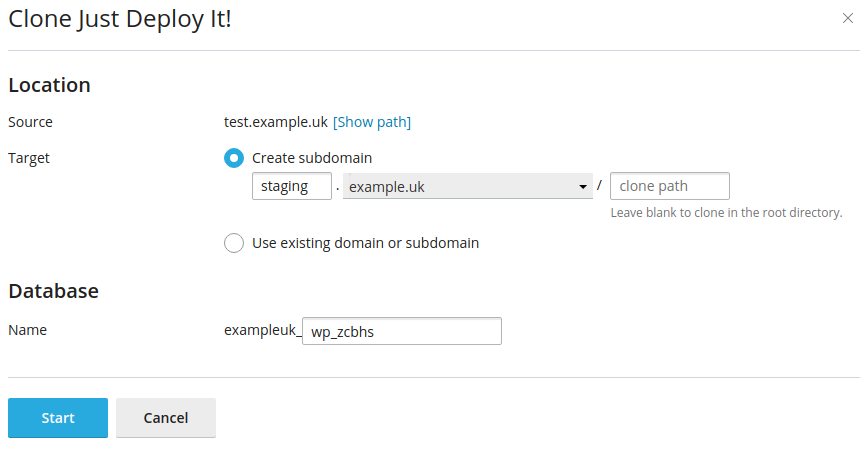
Task: Focus the clone path input field
Action: [670, 186]
